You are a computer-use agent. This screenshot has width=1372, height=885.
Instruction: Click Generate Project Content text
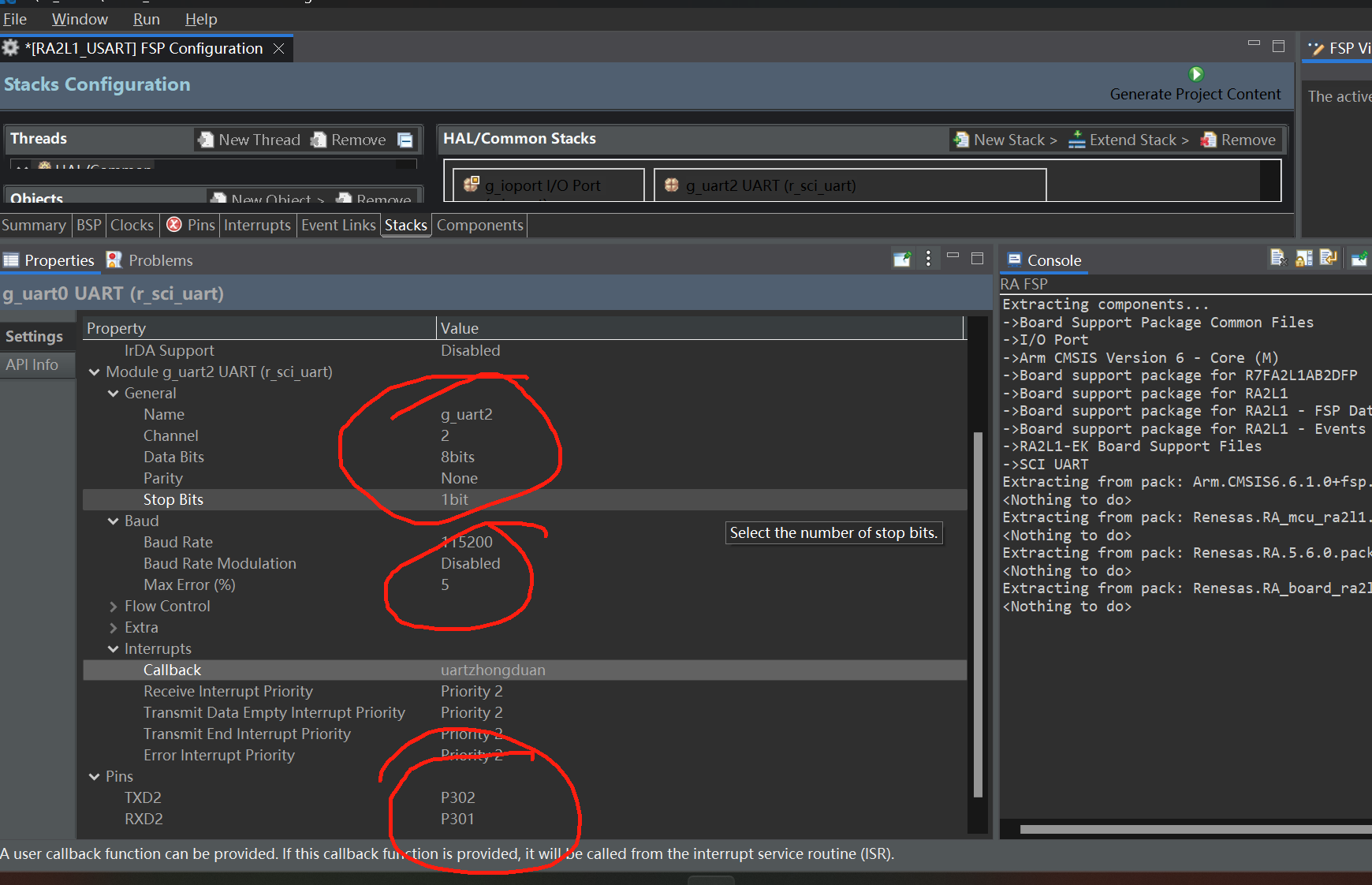pos(1195,94)
